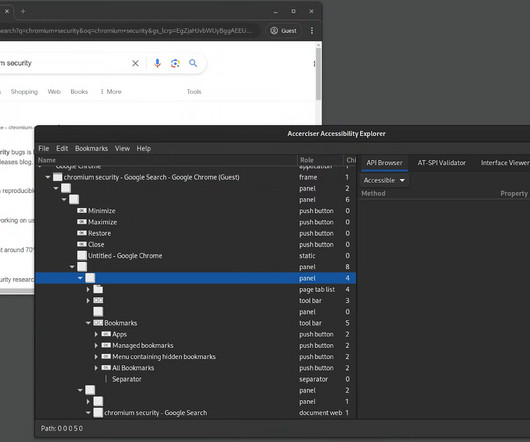The width and height of the screenshot is (530, 442).
Task: Click the microphone voice search icon in Chrome
Action: [157, 63]
